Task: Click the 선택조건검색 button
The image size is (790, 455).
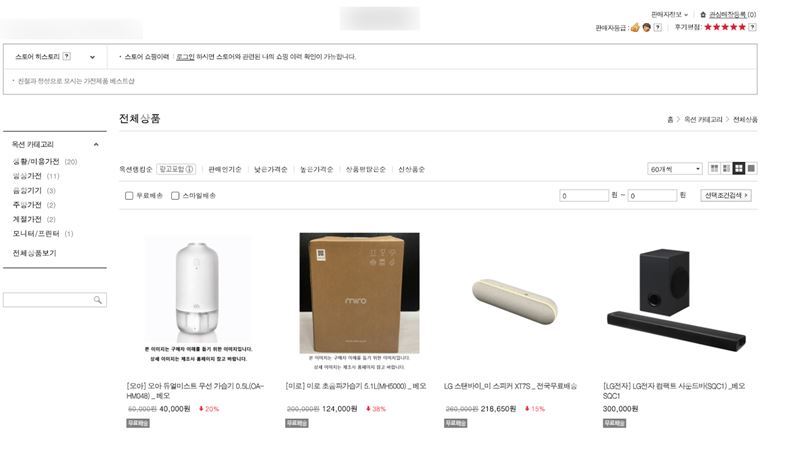Action: pyautogui.click(x=726, y=195)
